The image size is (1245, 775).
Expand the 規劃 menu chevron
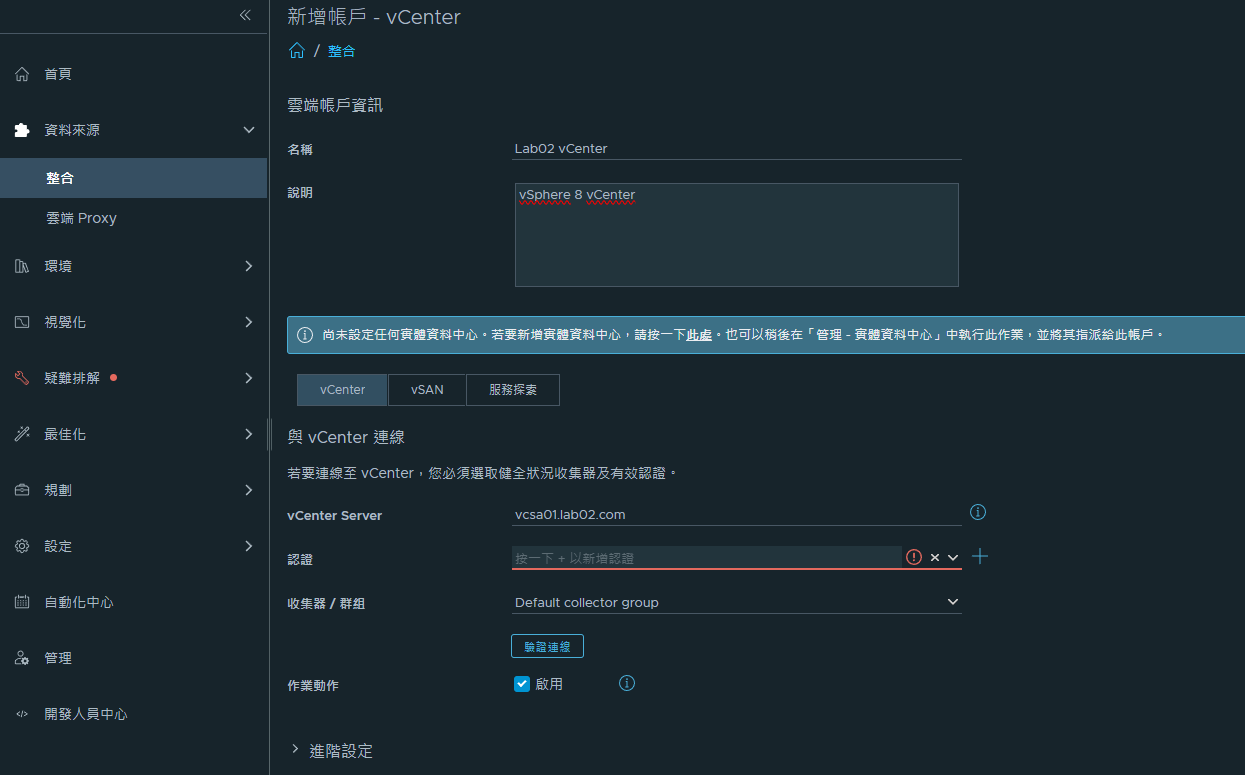(x=249, y=490)
